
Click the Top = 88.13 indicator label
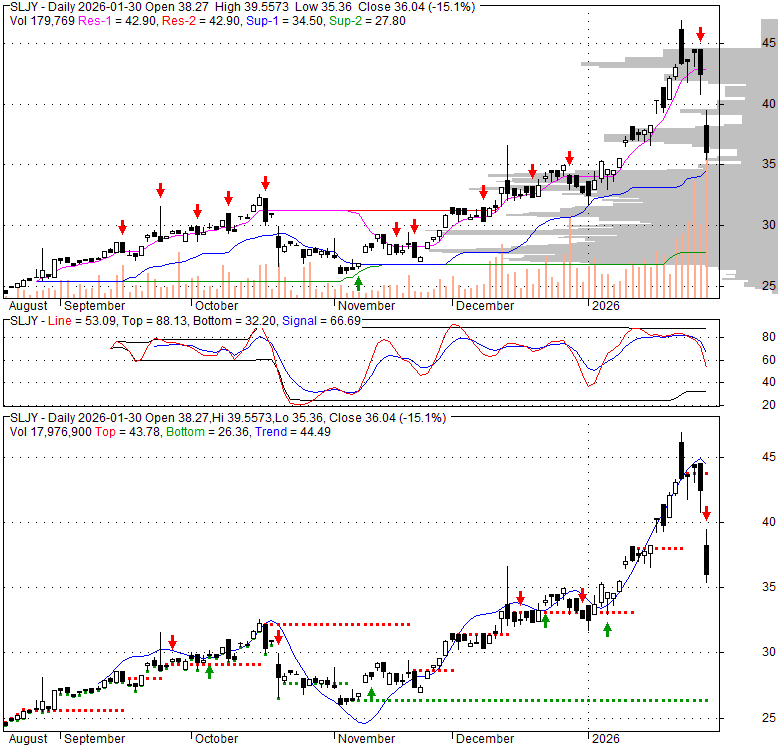tap(155, 321)
